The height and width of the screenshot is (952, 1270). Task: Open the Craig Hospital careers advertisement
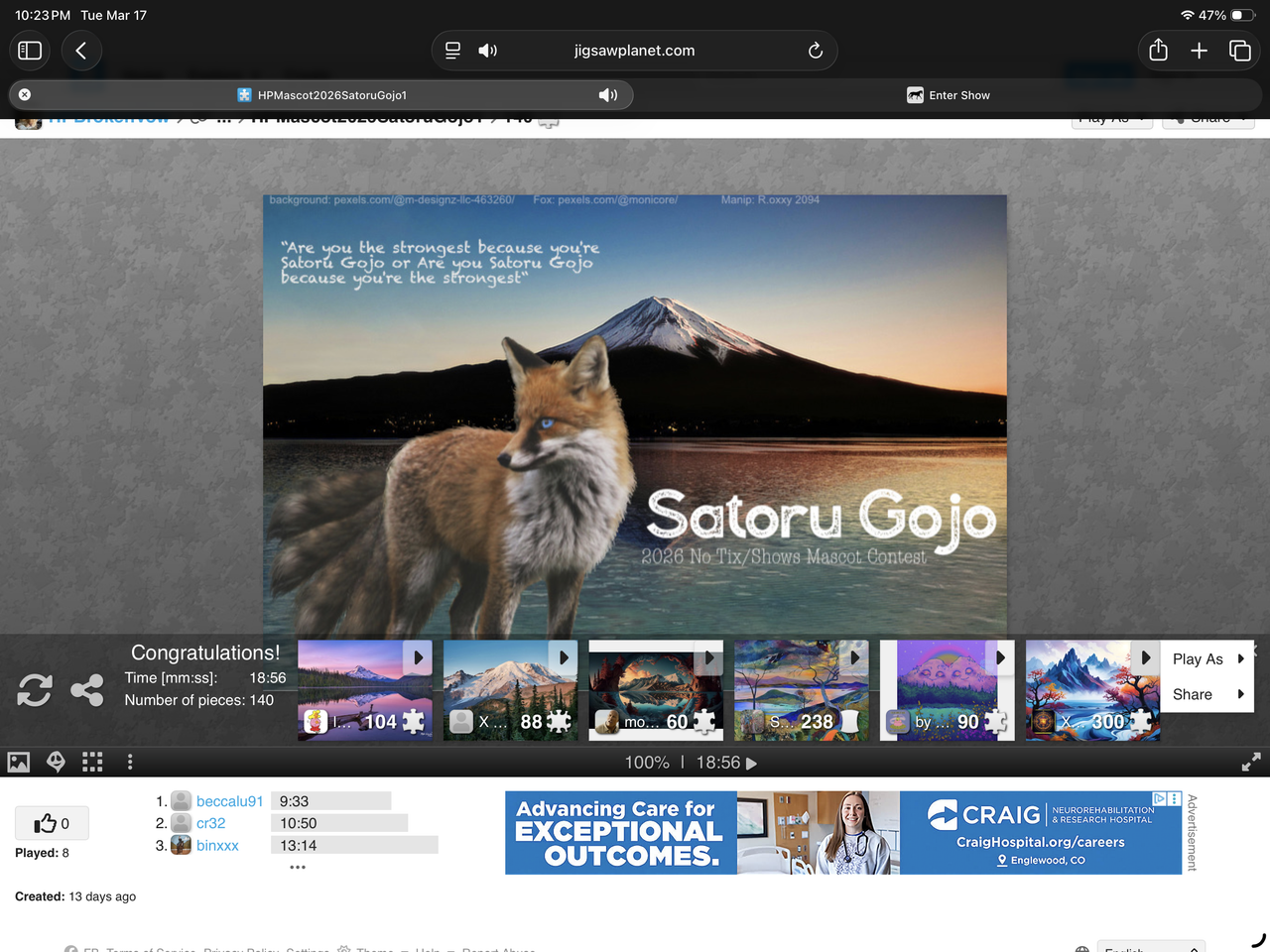[843, 833]
